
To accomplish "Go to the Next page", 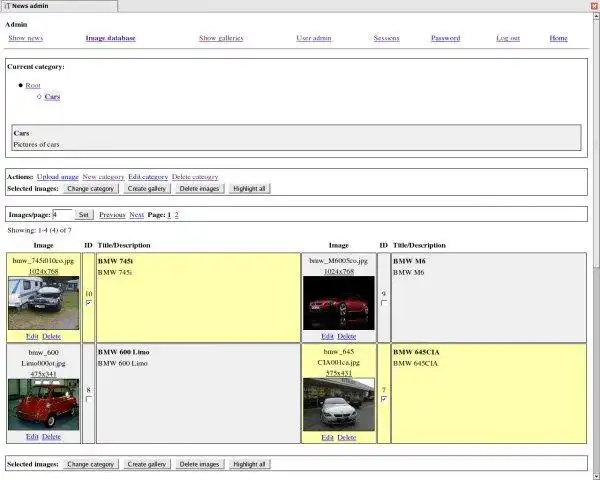I will coord(137,215).
